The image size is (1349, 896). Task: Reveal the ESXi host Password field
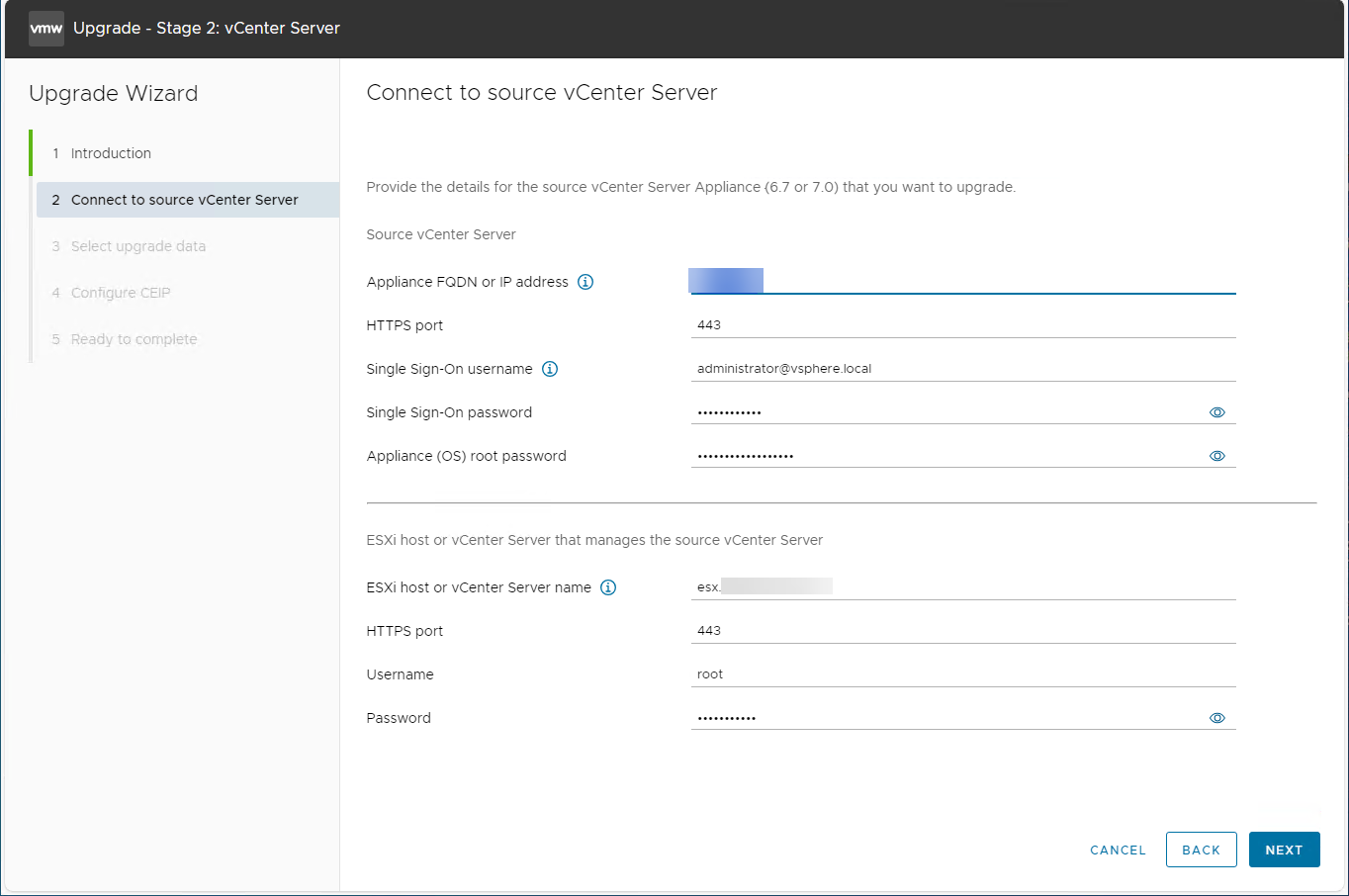point(1216,717)
